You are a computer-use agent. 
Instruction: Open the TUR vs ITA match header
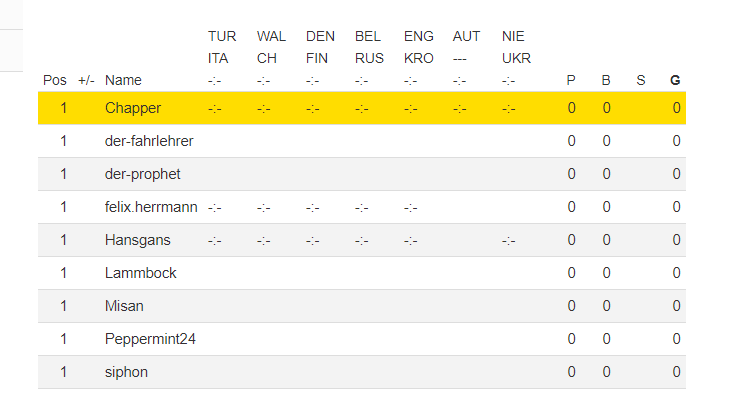point(222,47)
